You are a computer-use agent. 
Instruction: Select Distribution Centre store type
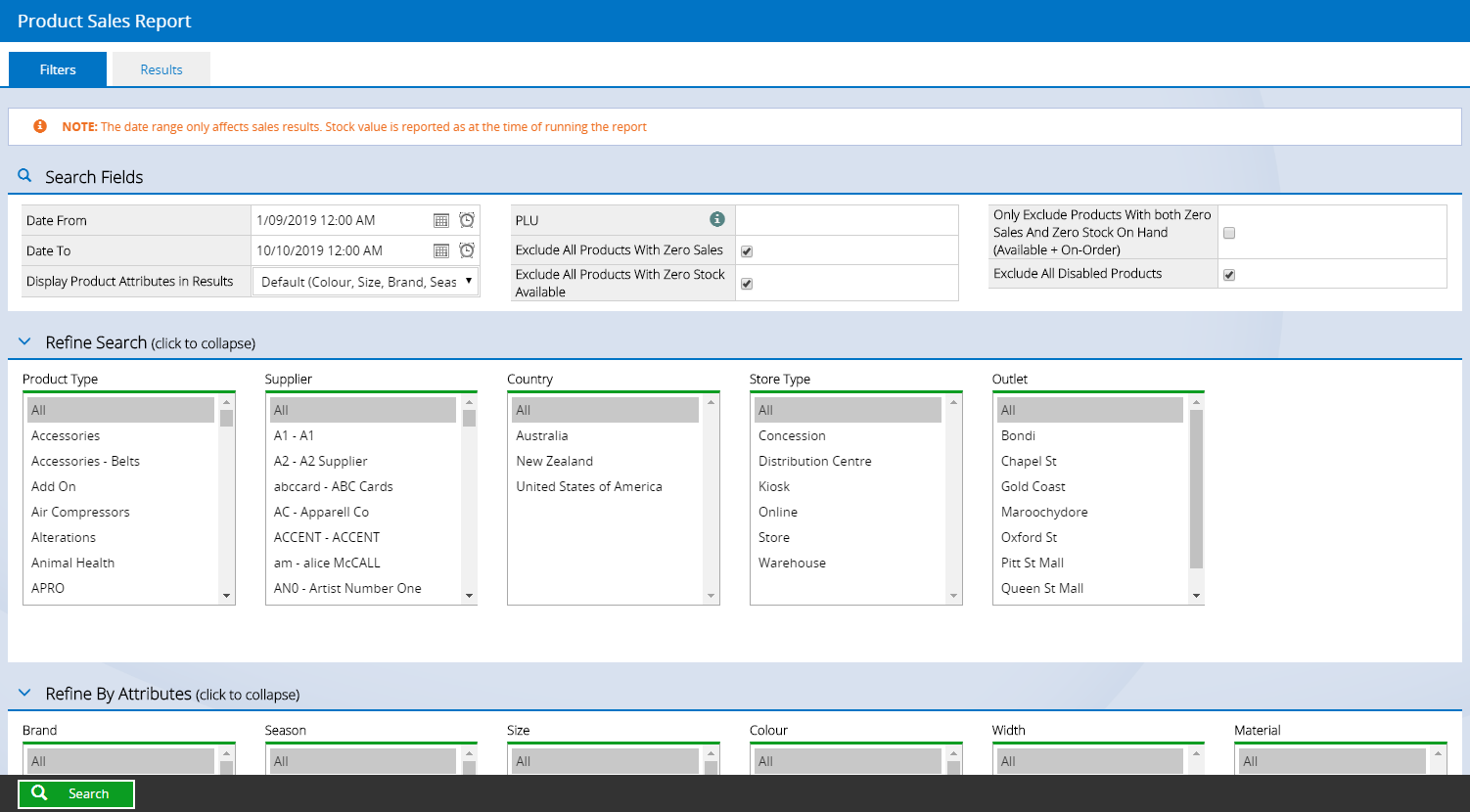(x=848, y=461)
